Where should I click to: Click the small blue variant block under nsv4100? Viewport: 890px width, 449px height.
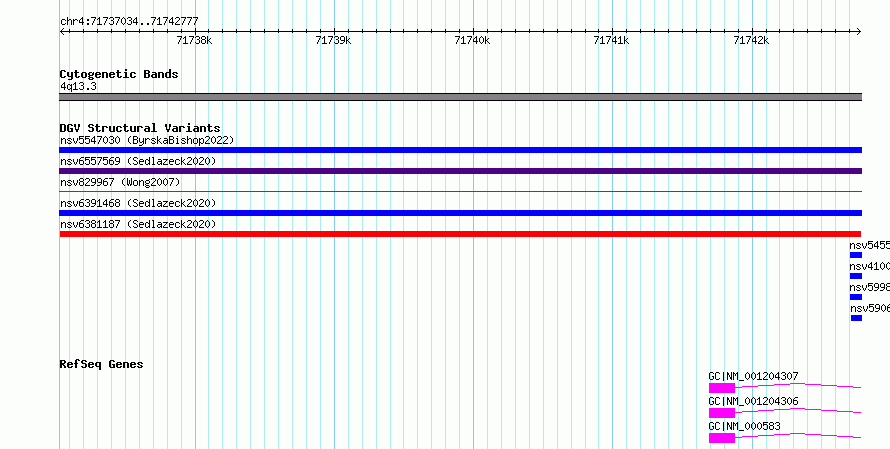click(855, 276)
